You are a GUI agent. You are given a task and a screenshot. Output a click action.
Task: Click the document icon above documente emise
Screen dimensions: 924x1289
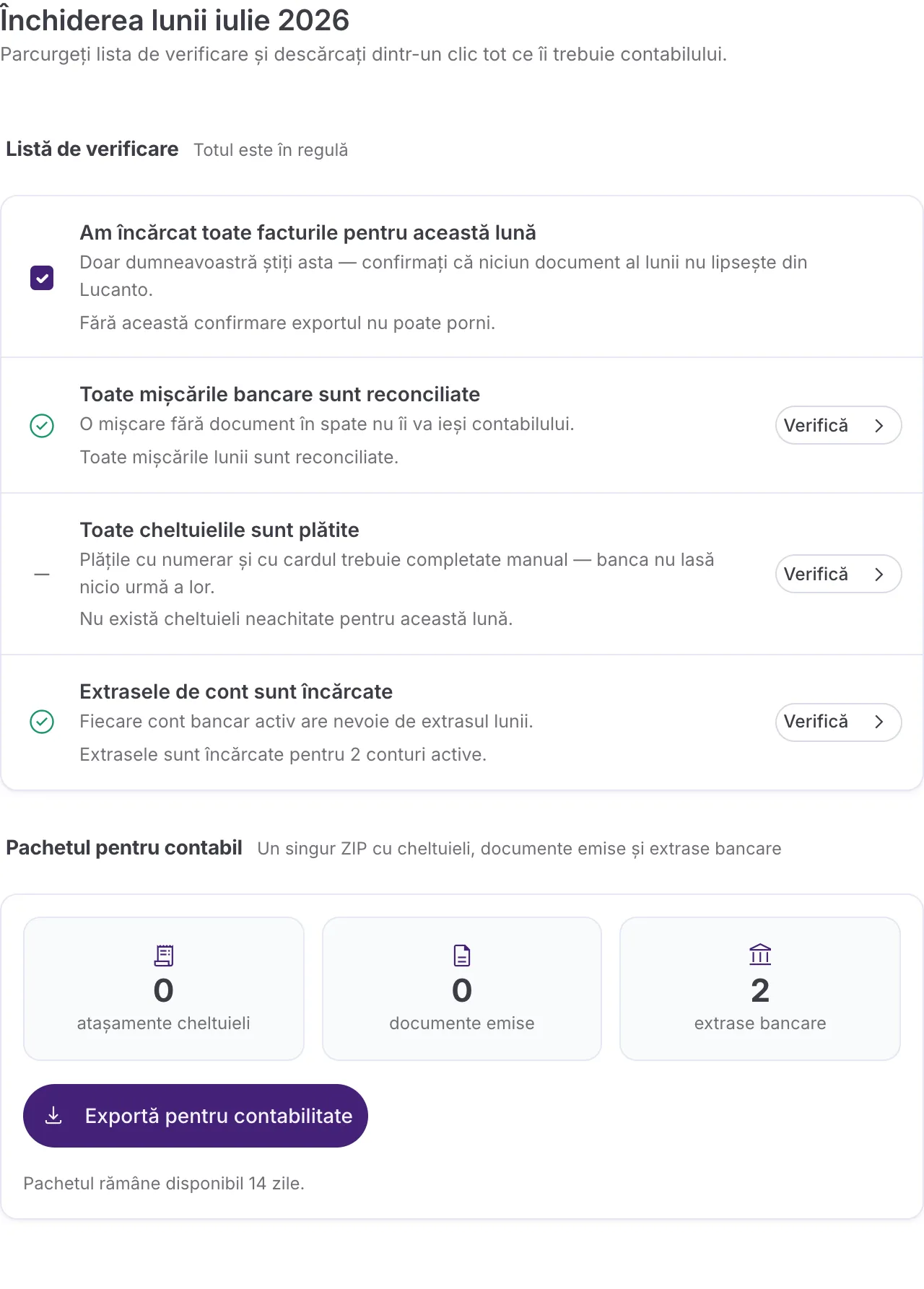pyautogui.click(x=462, y=956)
